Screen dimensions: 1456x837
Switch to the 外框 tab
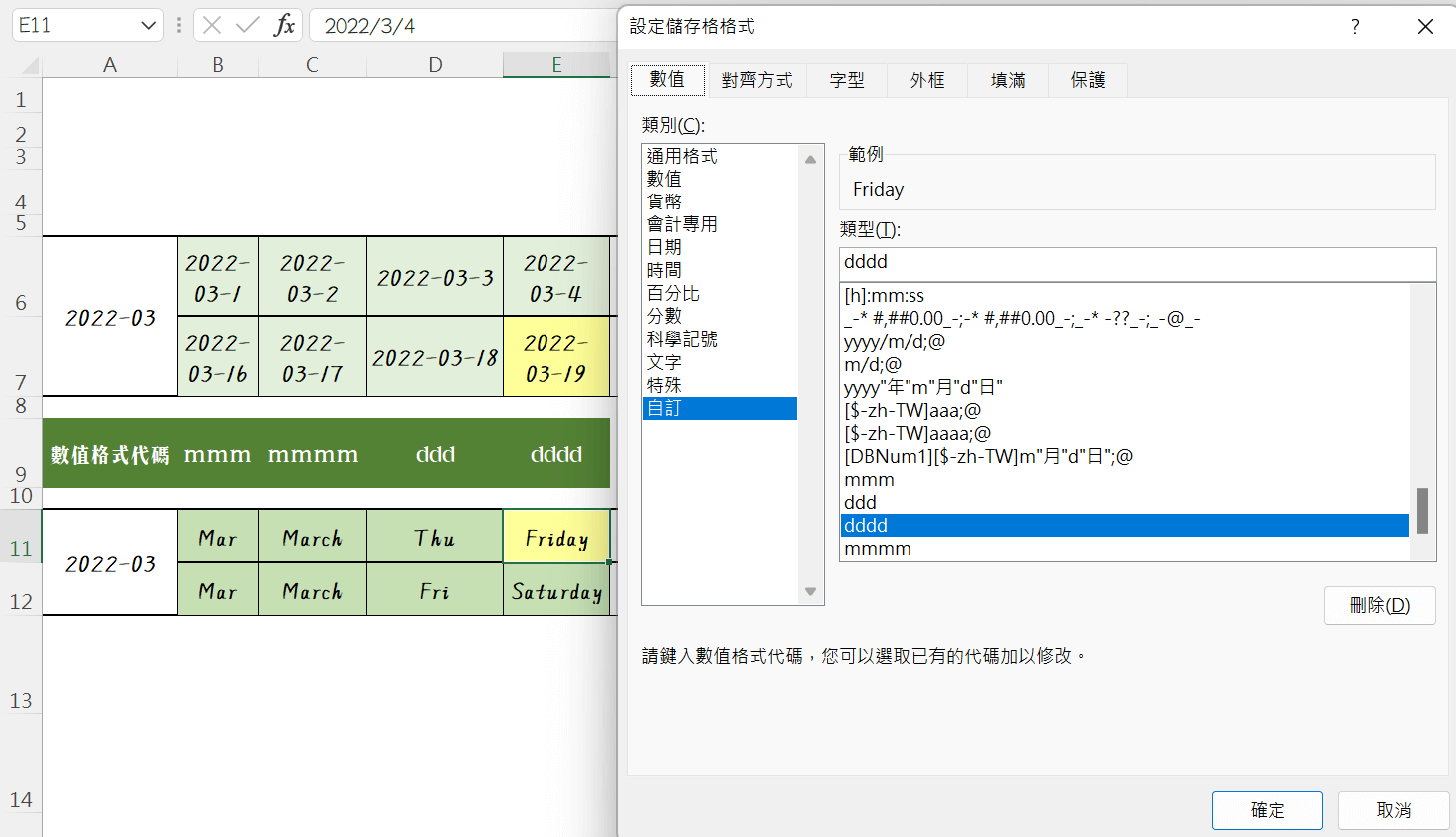point(927,80)
